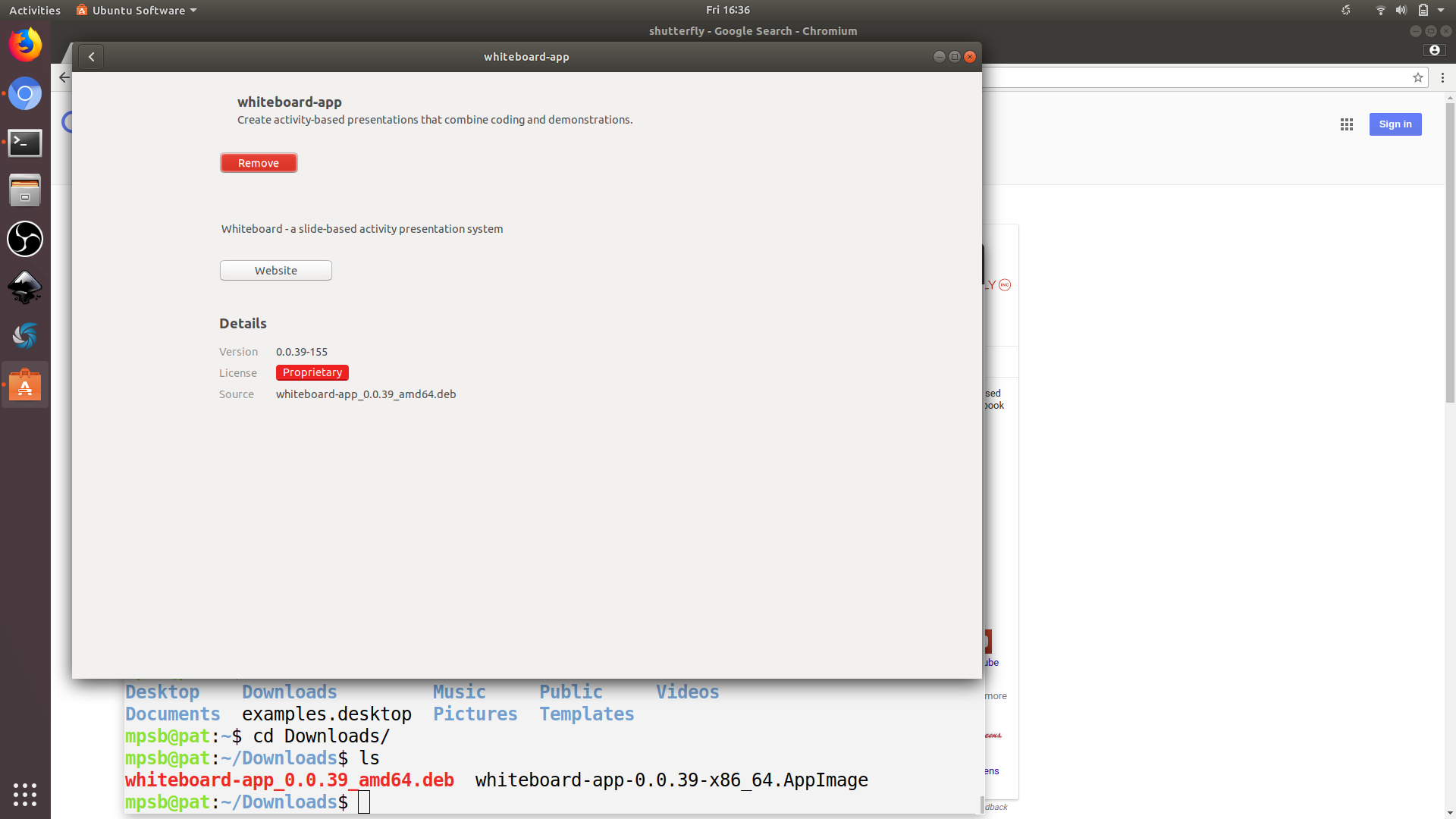Close the whiteboard-app software window
The height and width of the screenshot is (819, 1456).
(970, 57)
